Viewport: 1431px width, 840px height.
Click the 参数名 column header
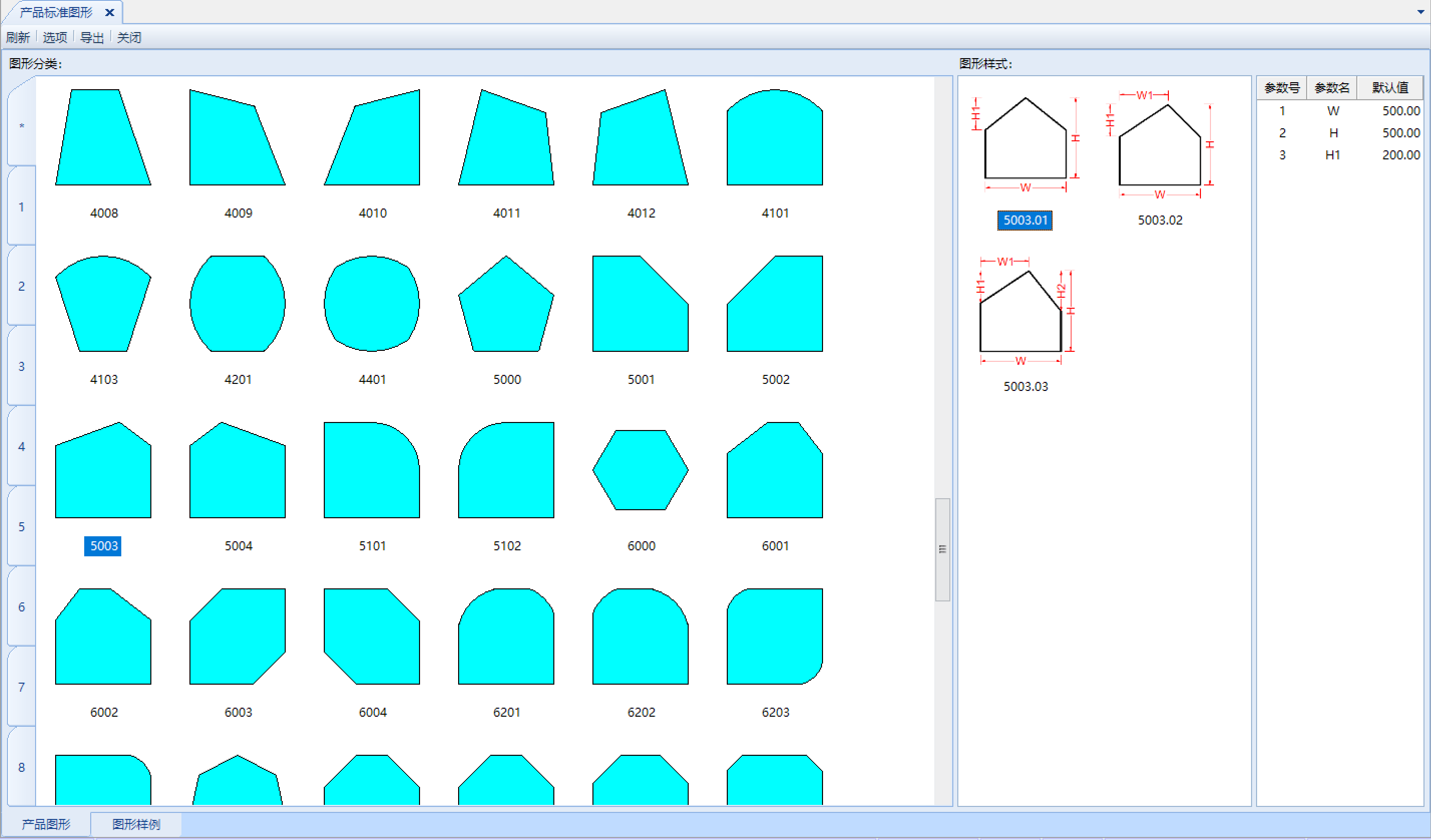tap(1332, 88)
